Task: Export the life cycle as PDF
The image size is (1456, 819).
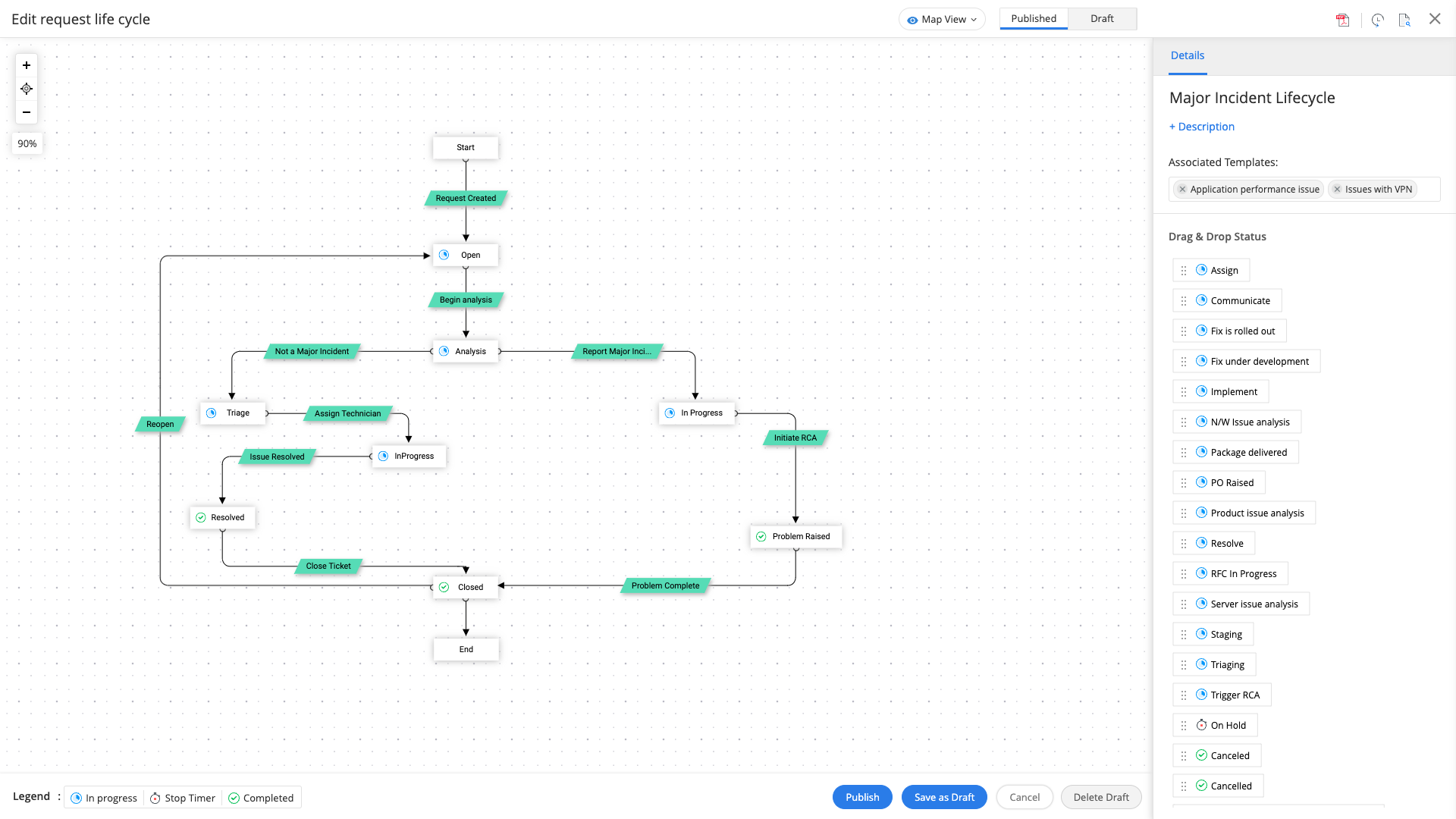Action: point(1342,20)
